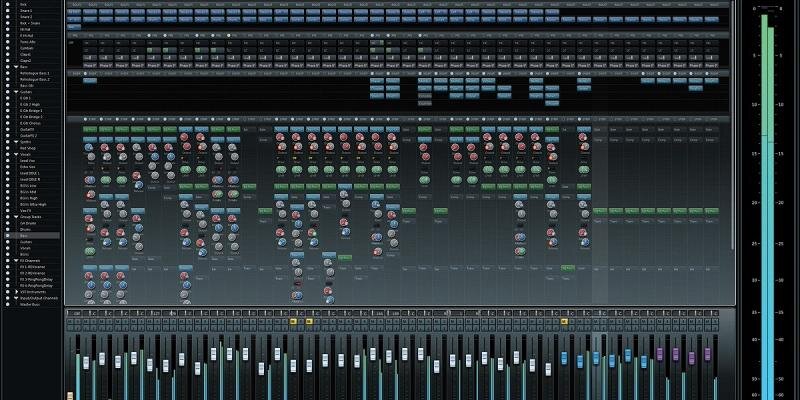Click the rightmost purple channel fader
The height and width of the screenshot is (400, 800).
click(x=707, y=354)
